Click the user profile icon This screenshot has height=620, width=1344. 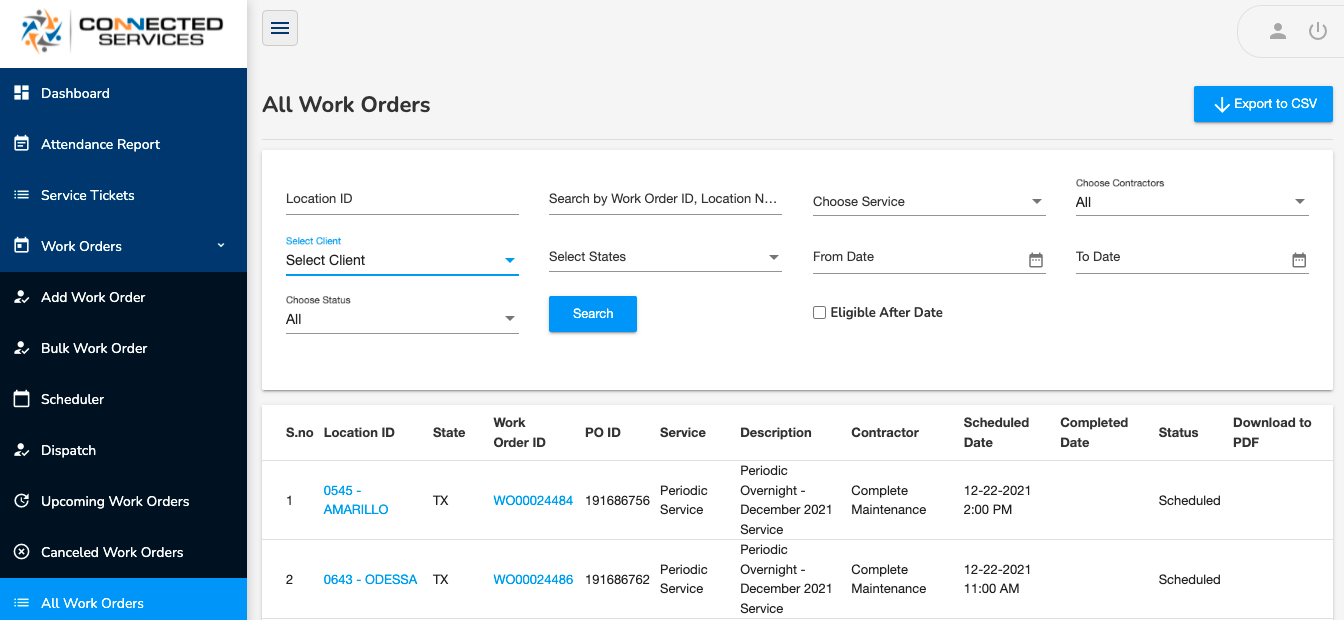coord(1278,31)
